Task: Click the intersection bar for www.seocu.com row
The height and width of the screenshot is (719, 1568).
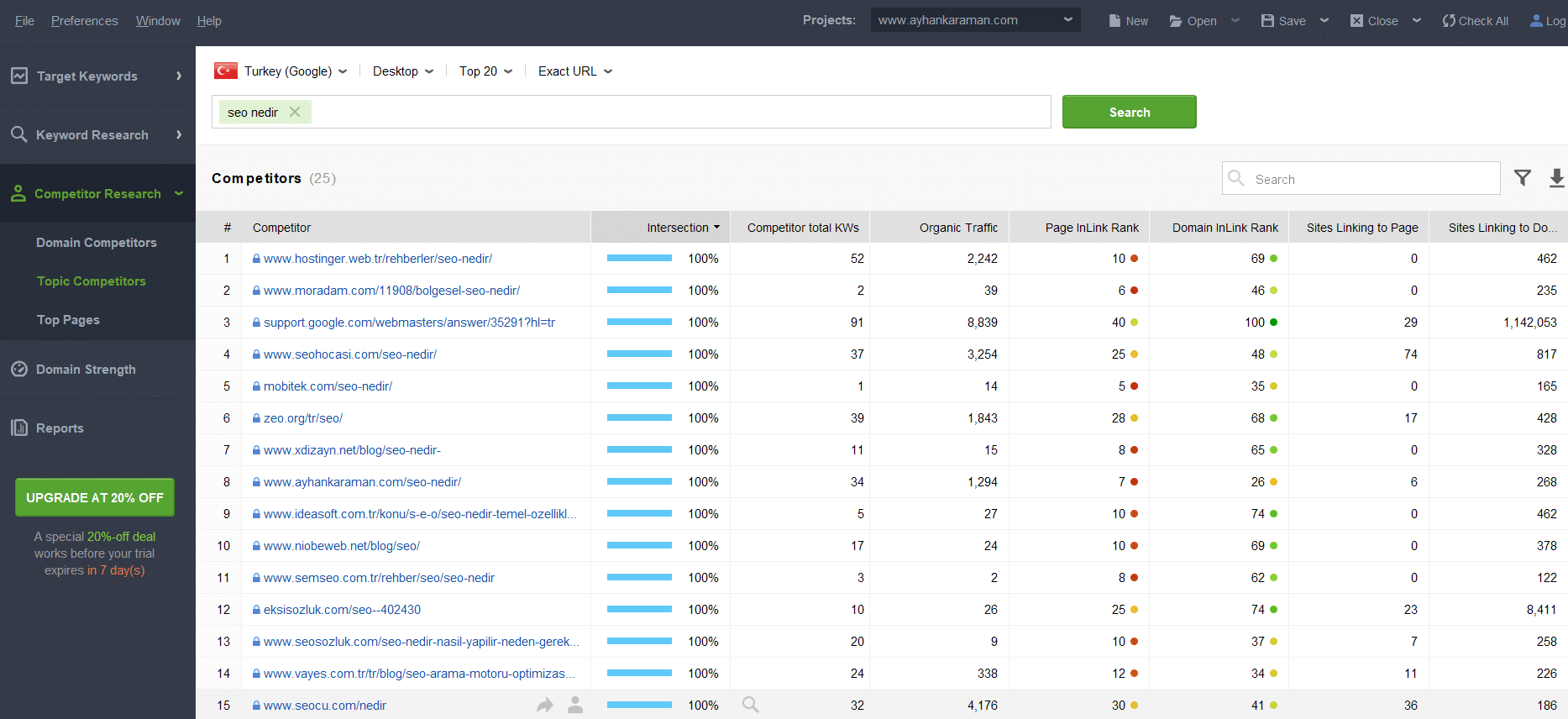Action: pyautogui.click(x=639, y=706)
